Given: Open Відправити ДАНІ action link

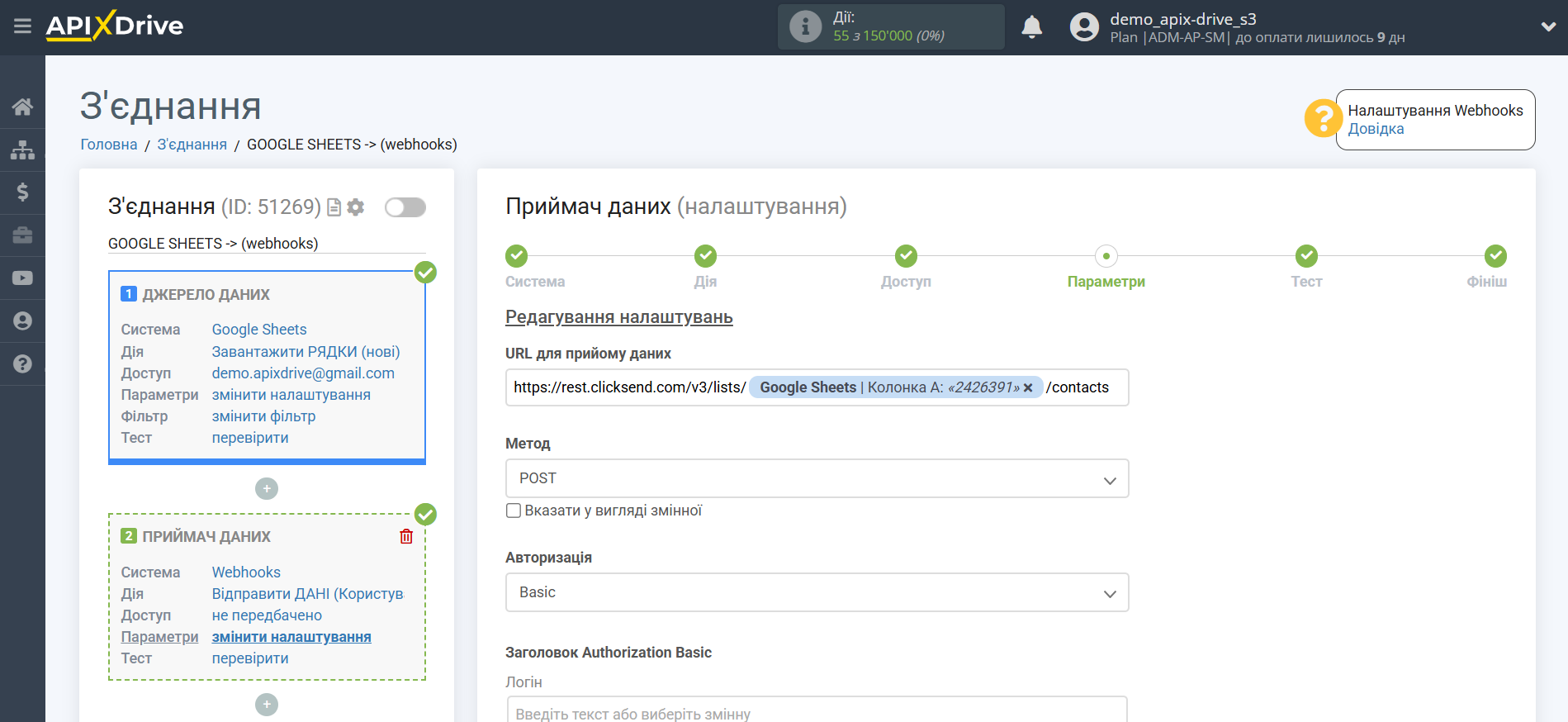Looking at the screenshot, I should coord(307,594).
